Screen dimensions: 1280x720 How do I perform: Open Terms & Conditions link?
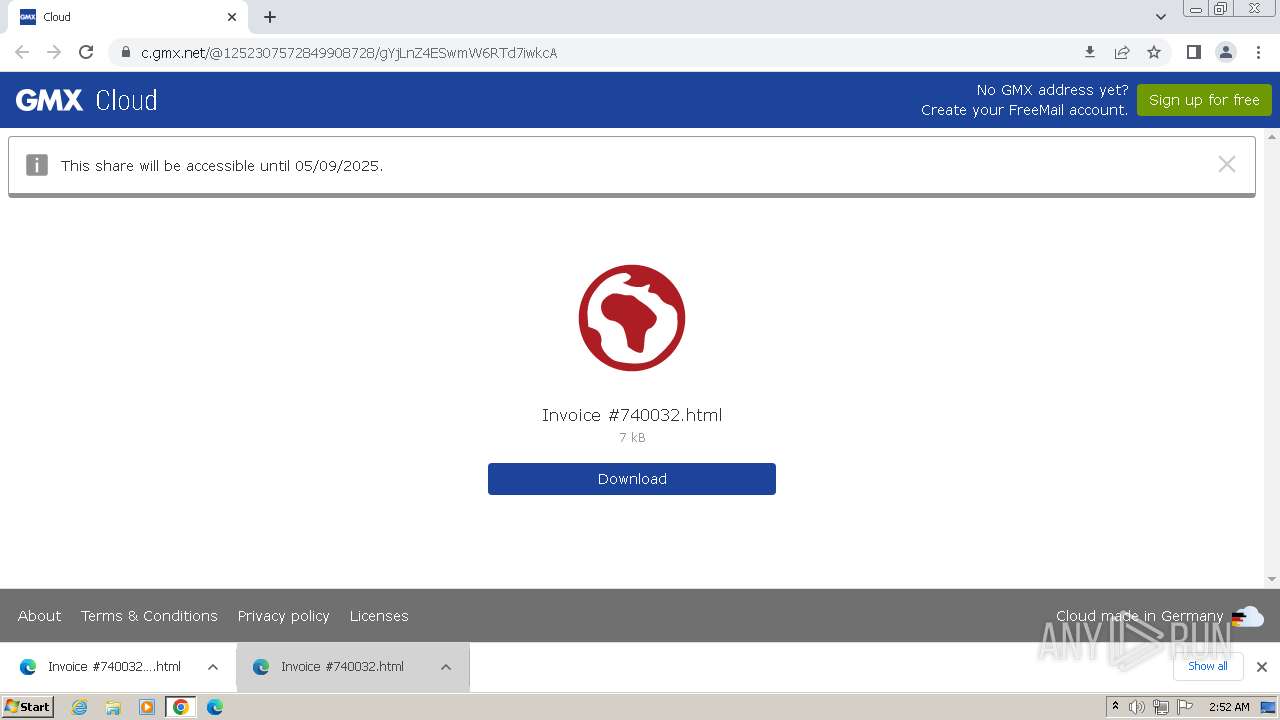149,616
